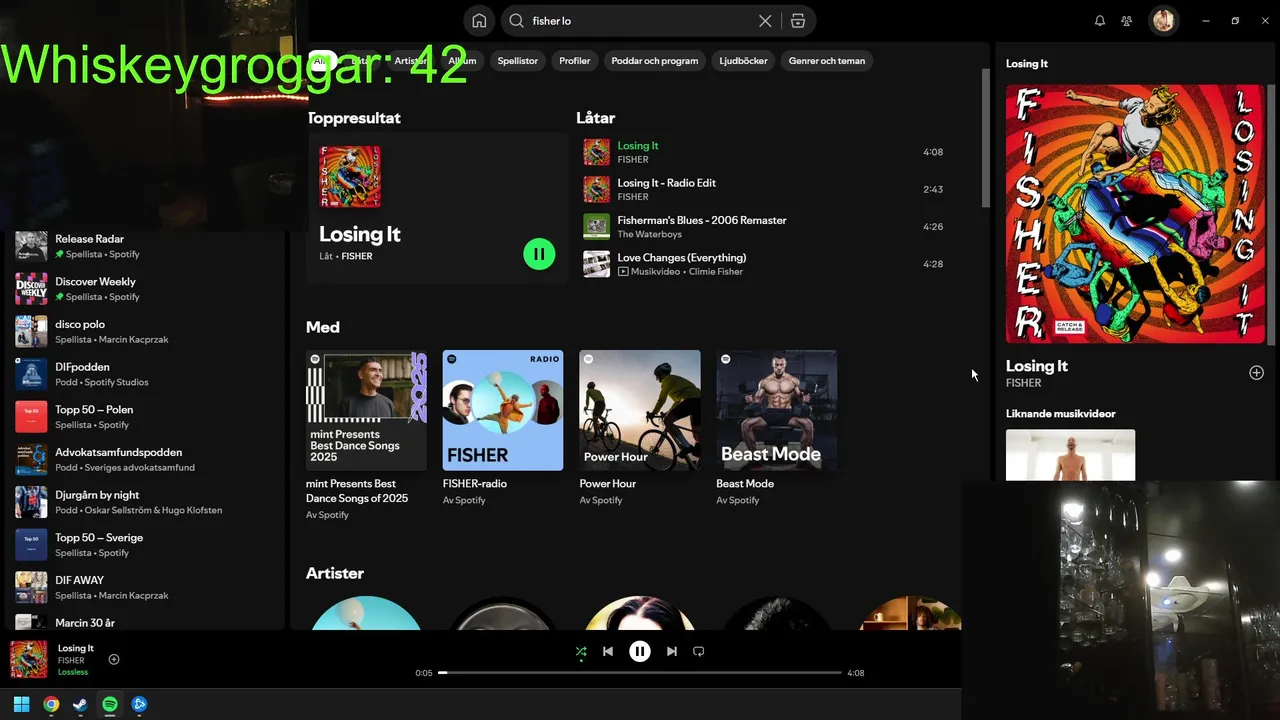Toggle shuffle in player bar

[x=581, y=651]
